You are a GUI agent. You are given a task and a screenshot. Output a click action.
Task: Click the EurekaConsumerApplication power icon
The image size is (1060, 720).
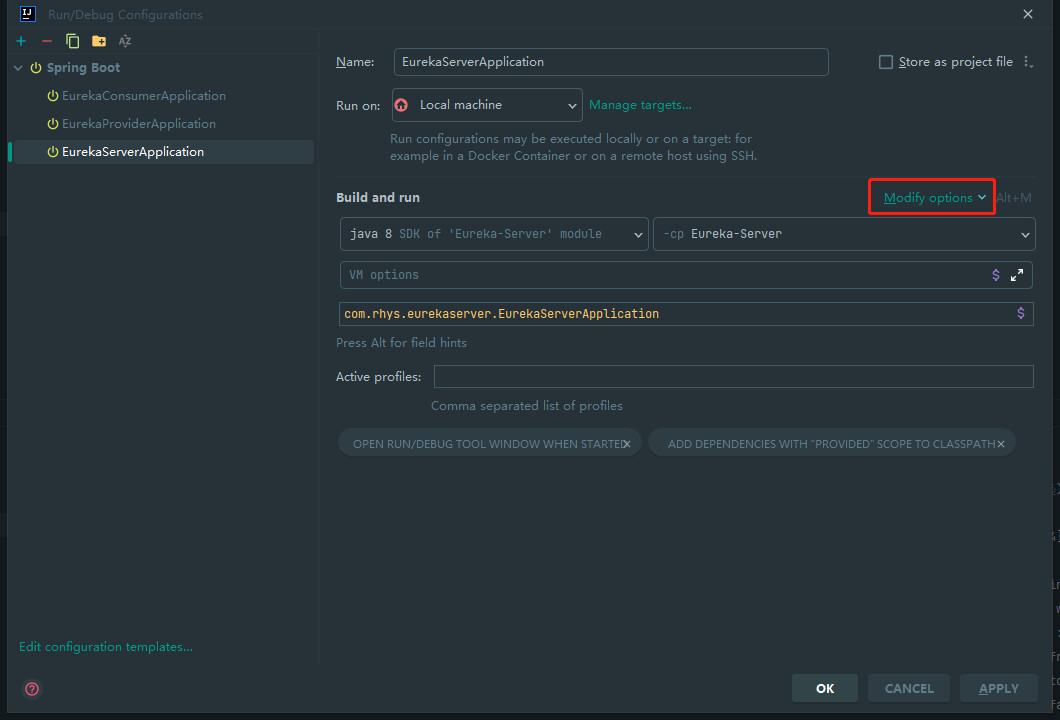point(53,96)
